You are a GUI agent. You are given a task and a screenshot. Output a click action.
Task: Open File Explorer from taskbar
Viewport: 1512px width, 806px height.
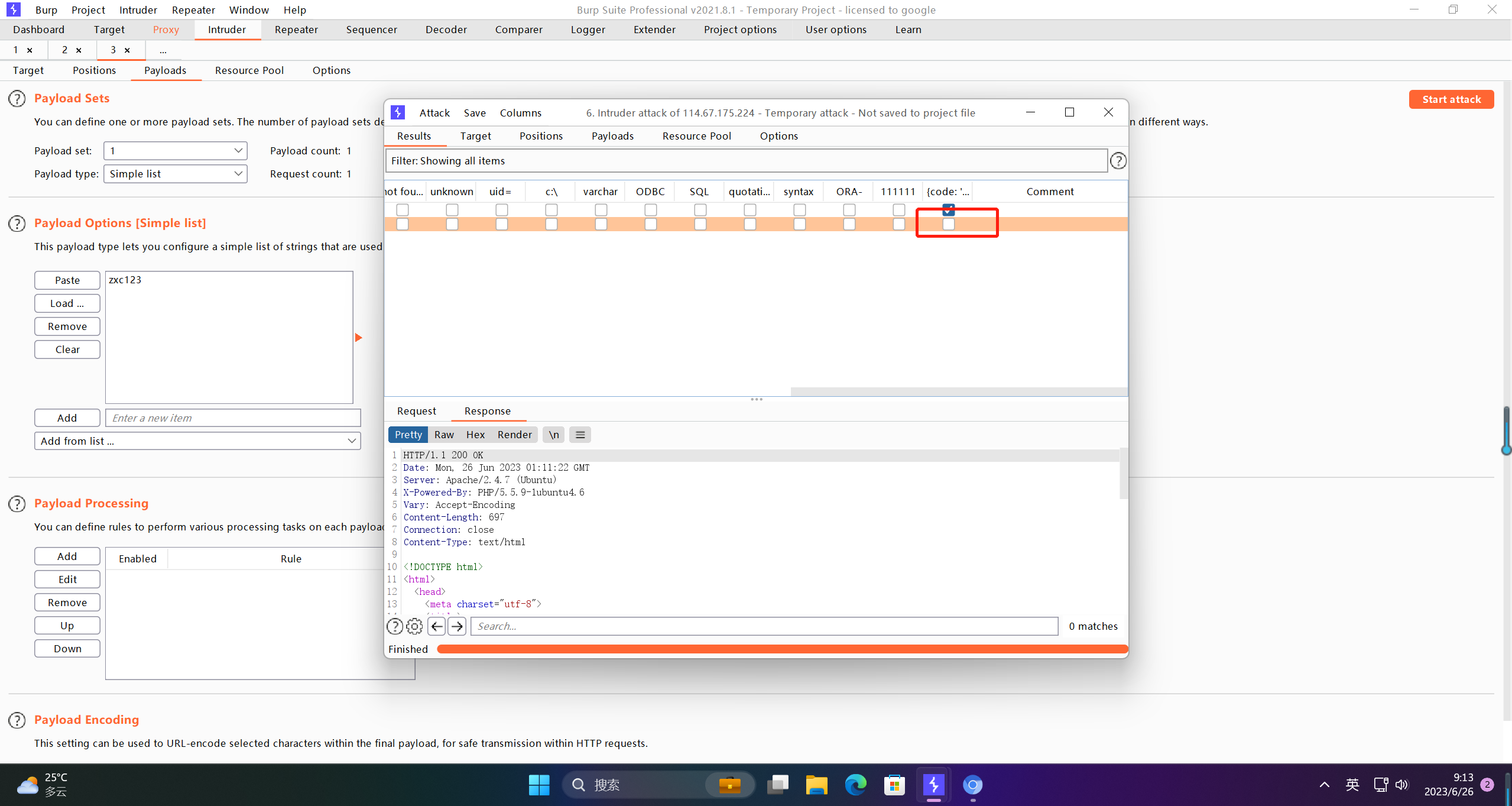click(x=816, y=785)
